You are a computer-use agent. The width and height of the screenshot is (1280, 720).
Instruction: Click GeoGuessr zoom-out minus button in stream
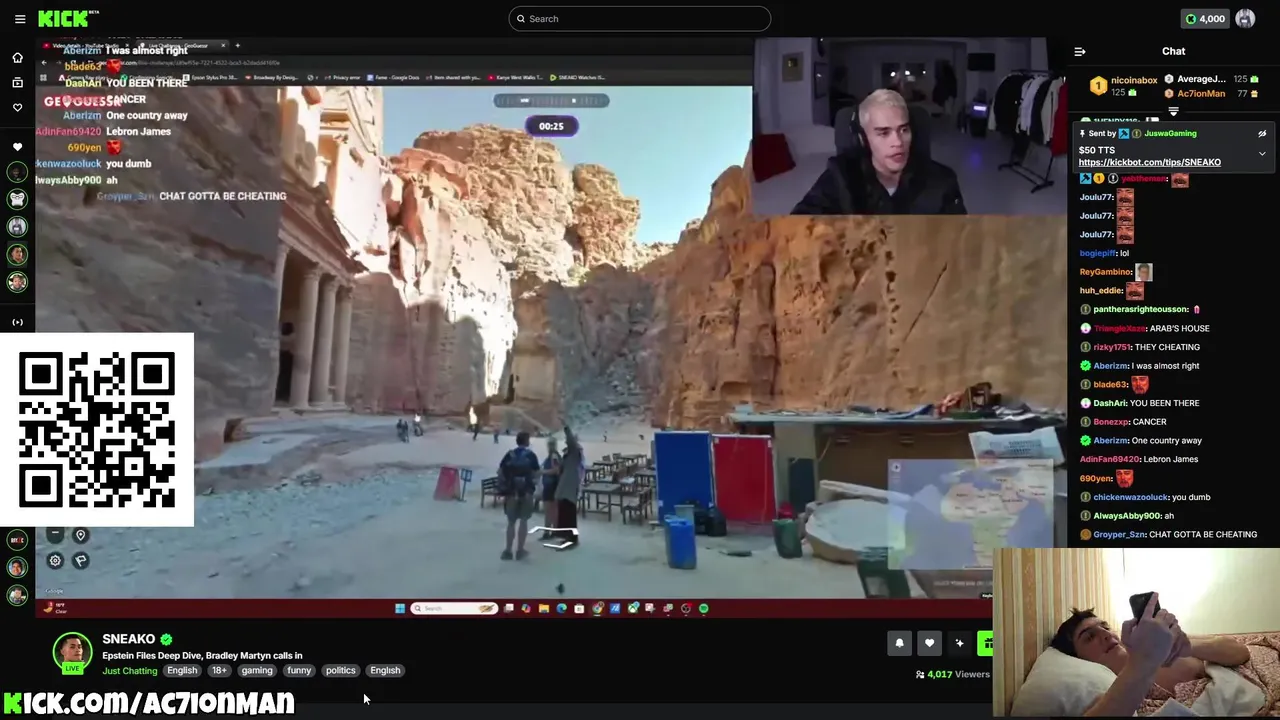tap(55, 535)
